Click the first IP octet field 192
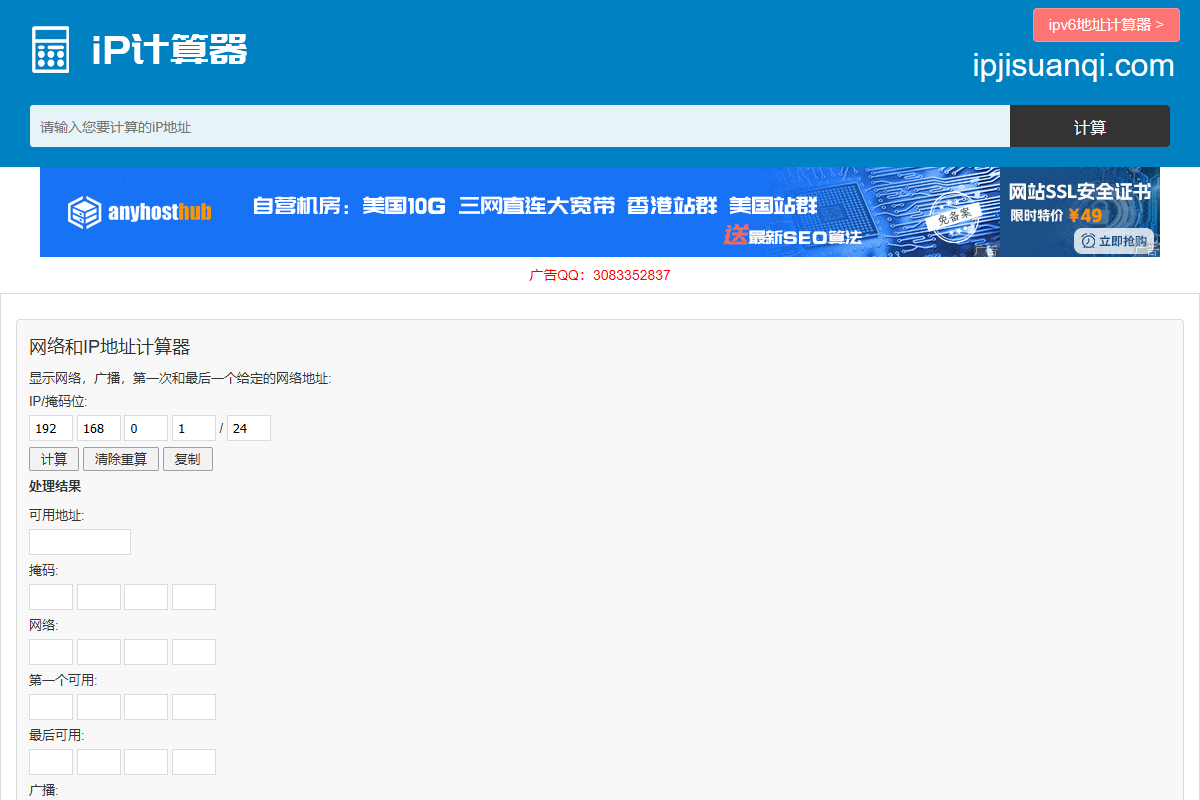1200x800 pixels. point(51,428)
